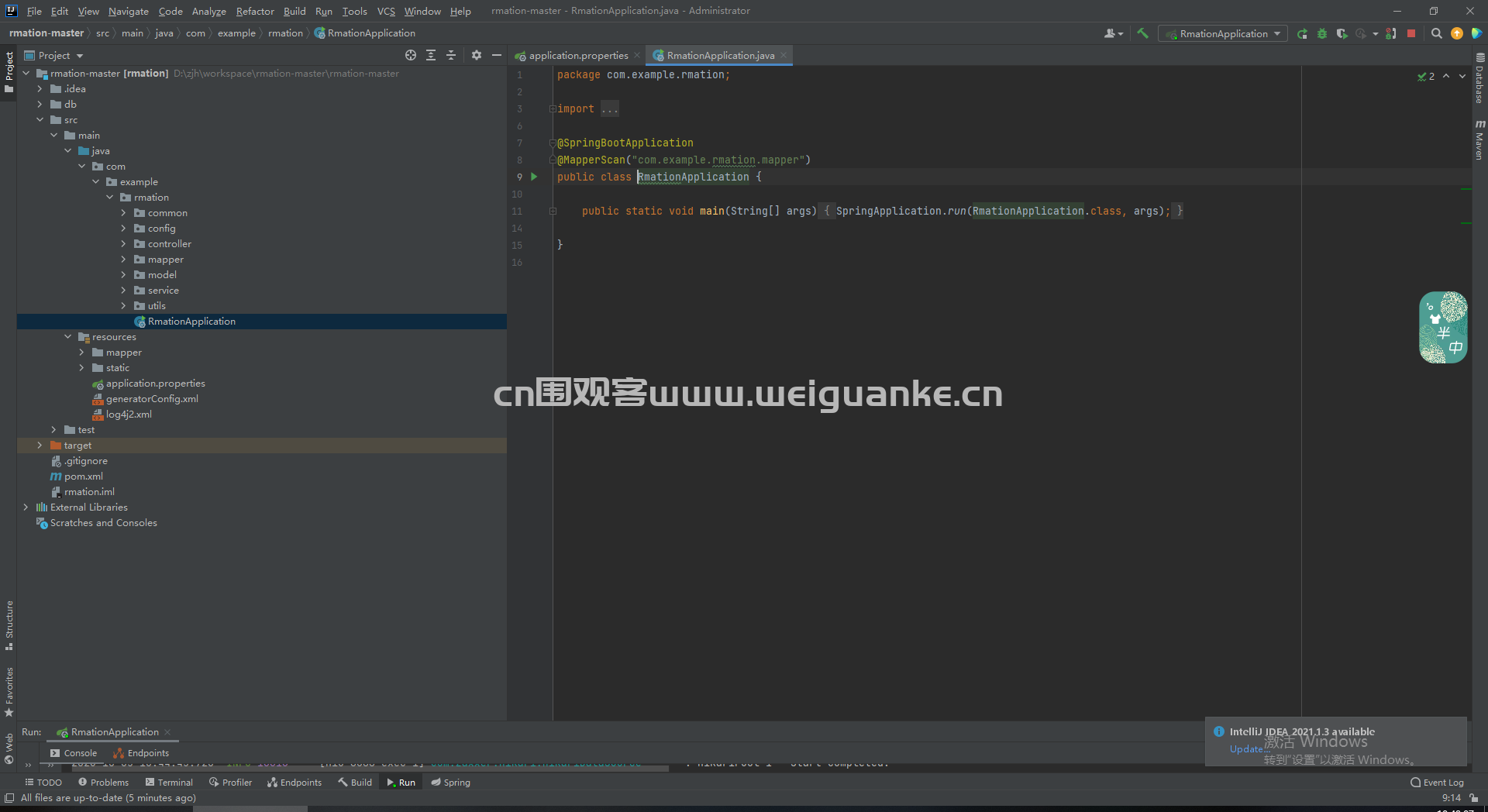Image resolution: width=1488 pixels, height=812 pixels.
Task: Click the 9:14 caret position indicator
Action: (x=1451, y=798)
